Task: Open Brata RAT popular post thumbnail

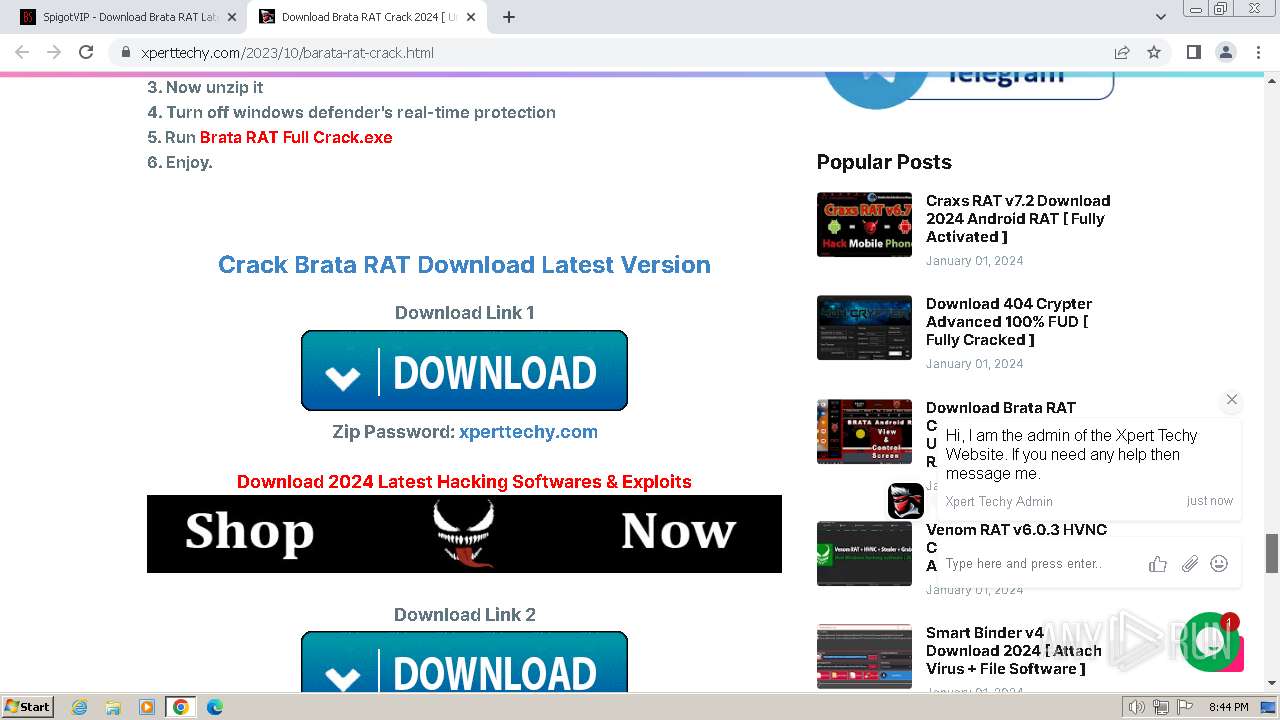Action: coord(864,431)
